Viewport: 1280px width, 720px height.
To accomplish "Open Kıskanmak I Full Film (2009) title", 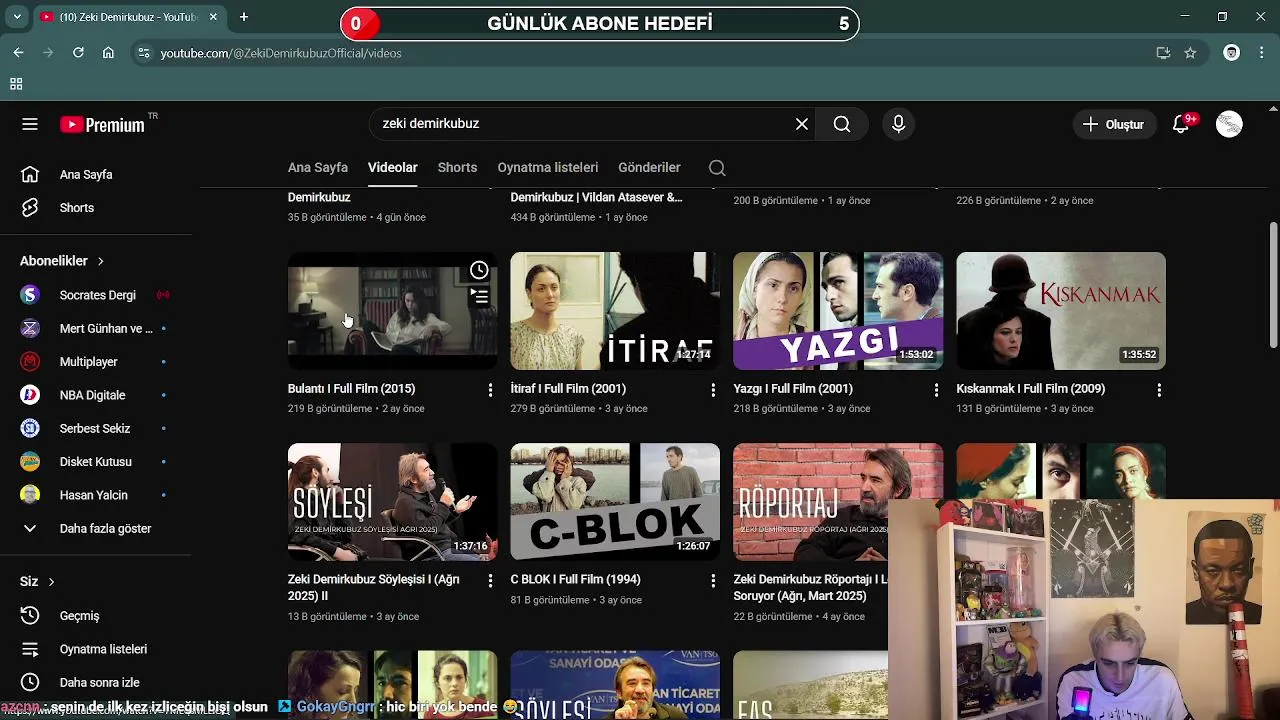I will (x=1030, y=389).
